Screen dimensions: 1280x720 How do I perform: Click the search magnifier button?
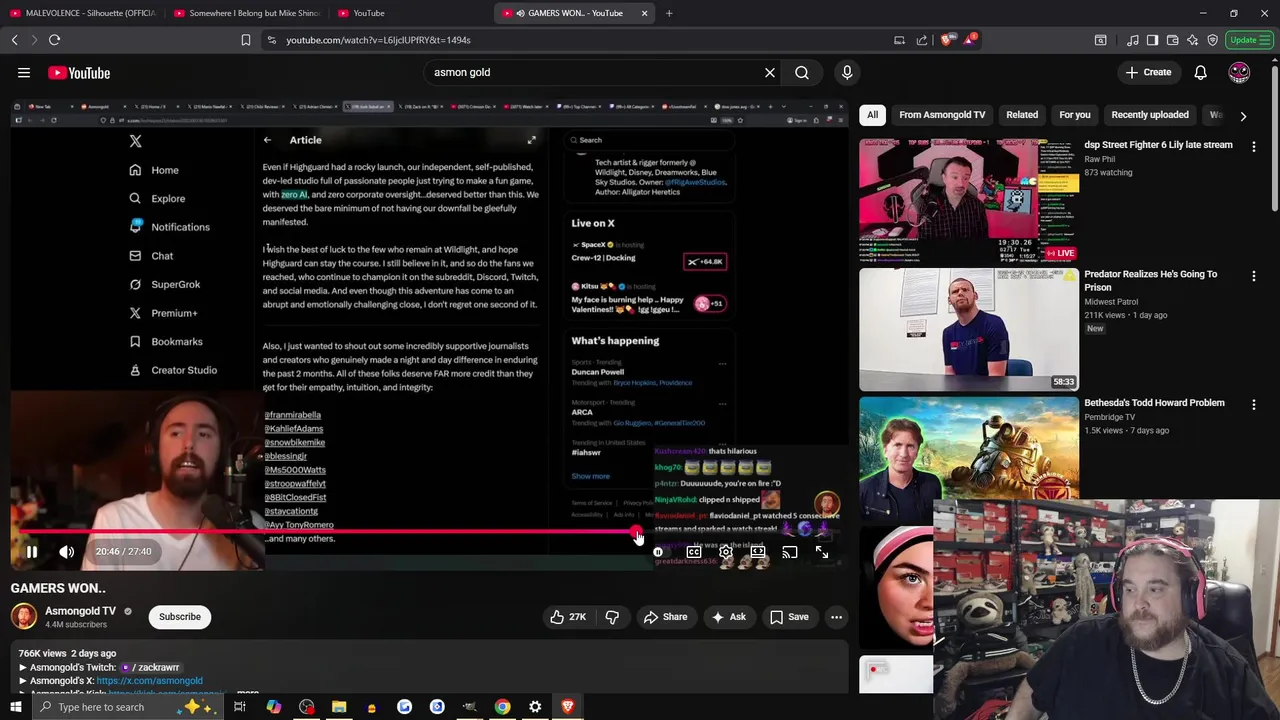[x=802, y=73]
